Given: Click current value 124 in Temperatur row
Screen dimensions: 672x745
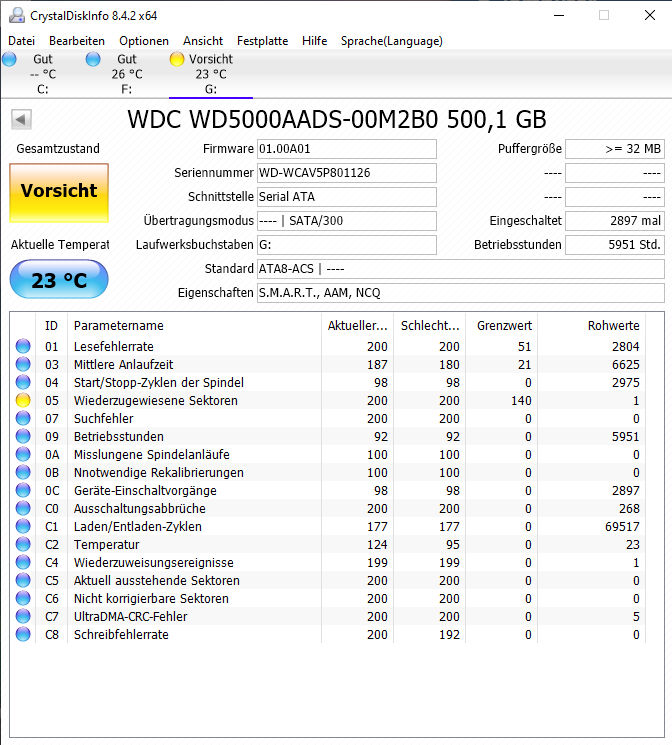Looking at the screenshot, I should pyautogui.click(x=377, y=545).
